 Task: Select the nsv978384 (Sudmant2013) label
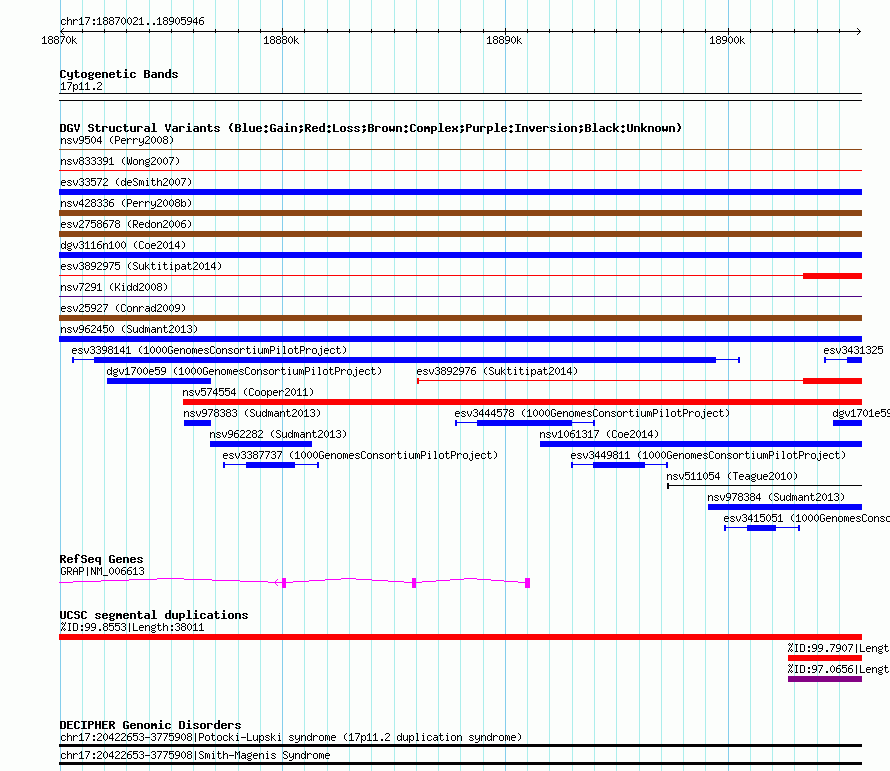[x=776, y=497]
